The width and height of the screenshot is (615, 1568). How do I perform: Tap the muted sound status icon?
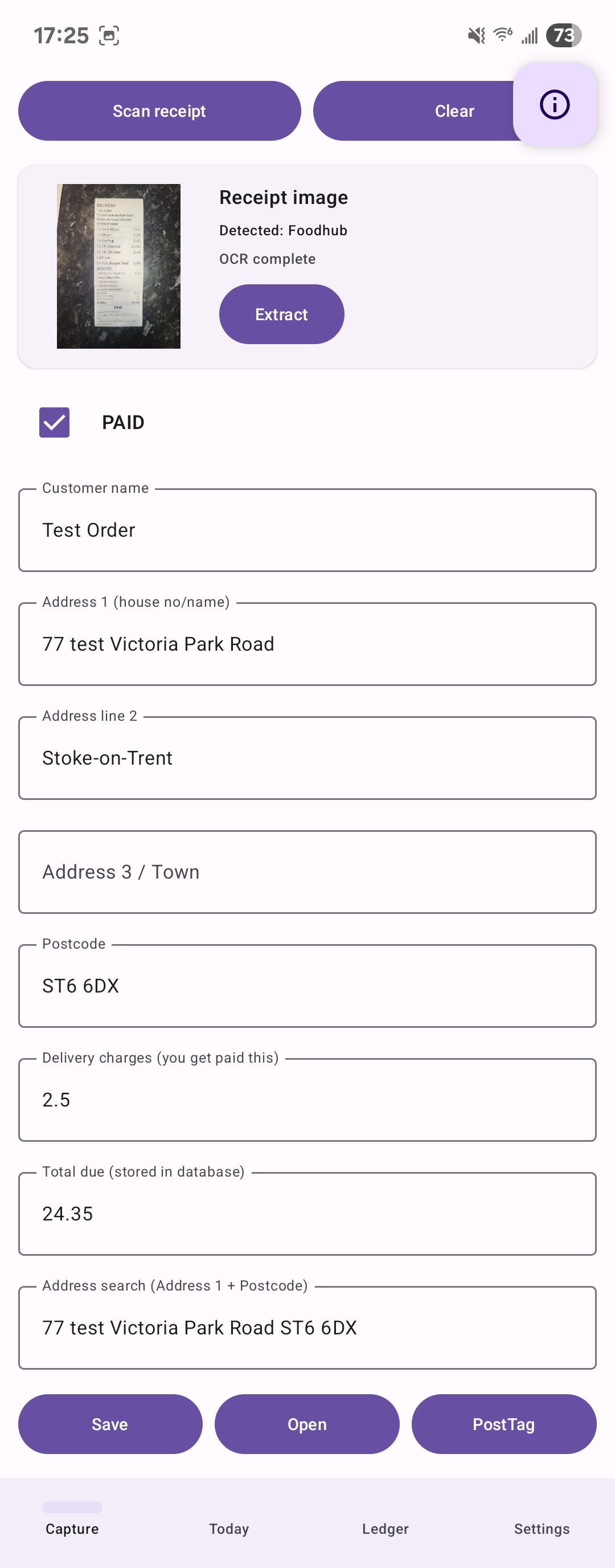click(x=475, y=35)
